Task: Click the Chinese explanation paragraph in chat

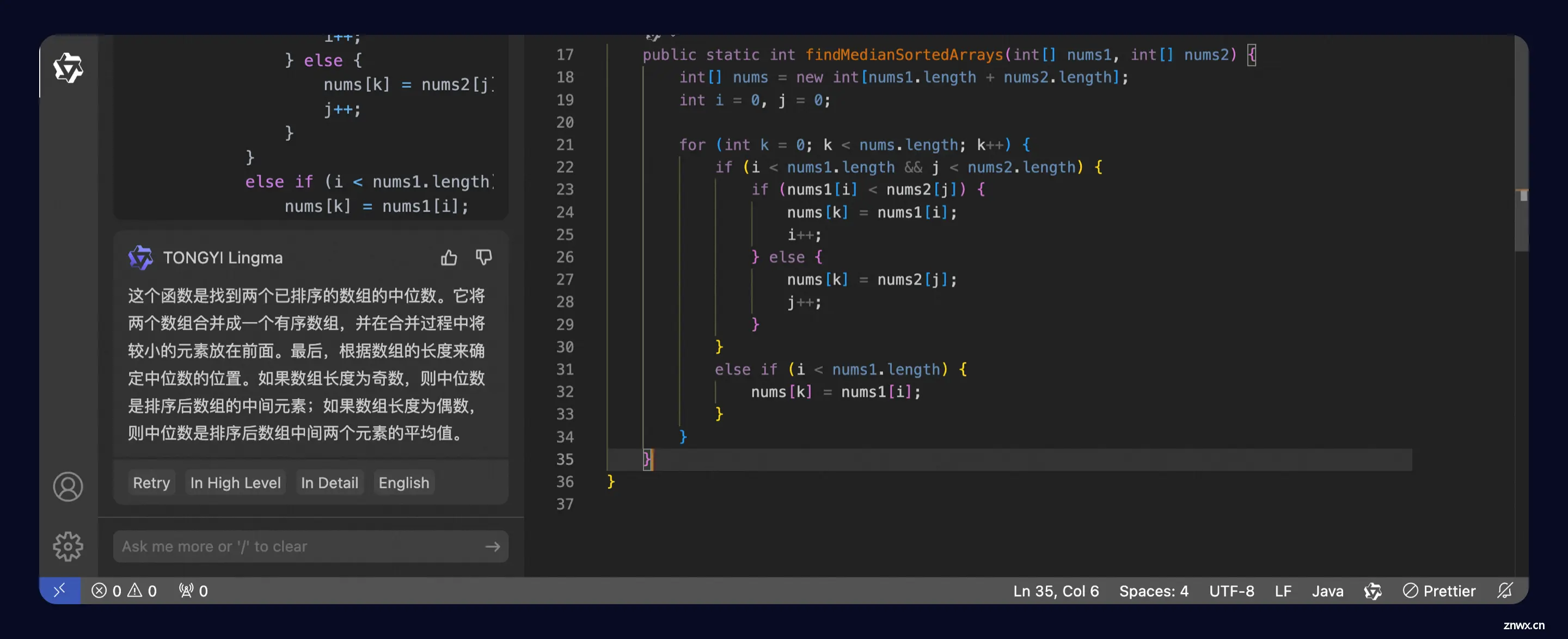Action: coord(307,364)
